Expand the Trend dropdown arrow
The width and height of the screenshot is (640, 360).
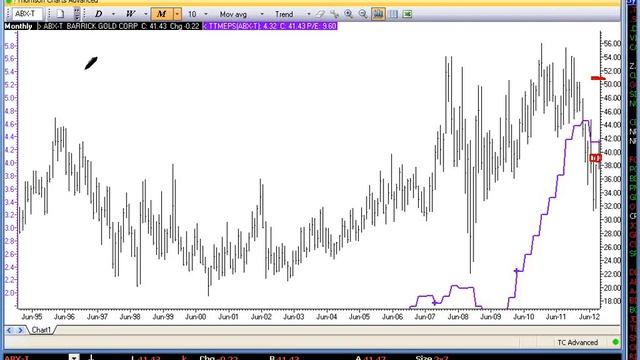[309, 14]
